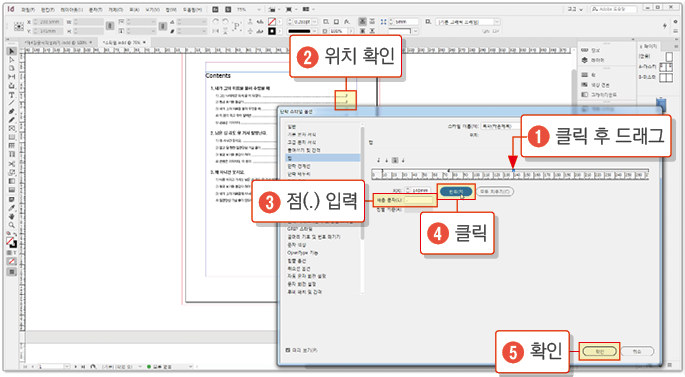Select the Zoom tool (magnifier)
685x377 pixels.
click(x=12, y=225)
